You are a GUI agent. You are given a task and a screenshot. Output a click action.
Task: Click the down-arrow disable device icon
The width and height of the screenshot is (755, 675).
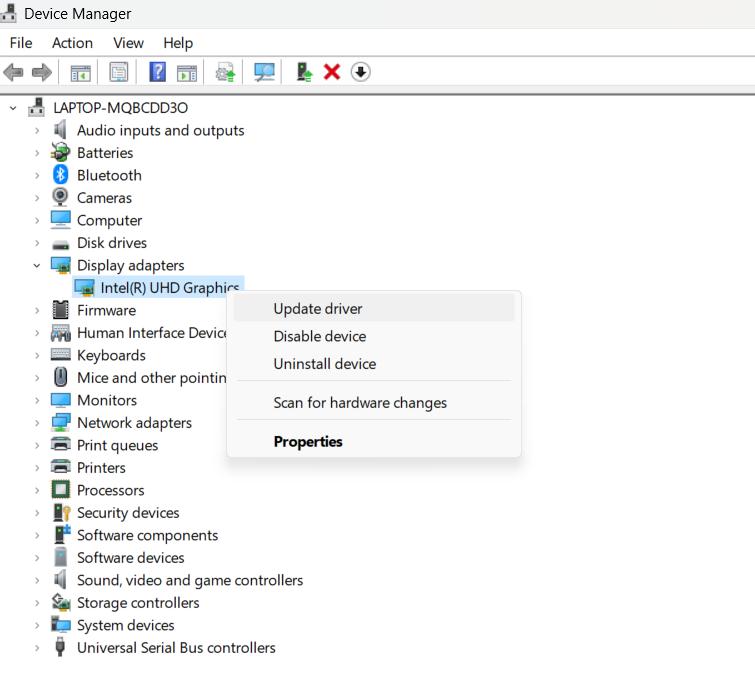click(361, 72)
